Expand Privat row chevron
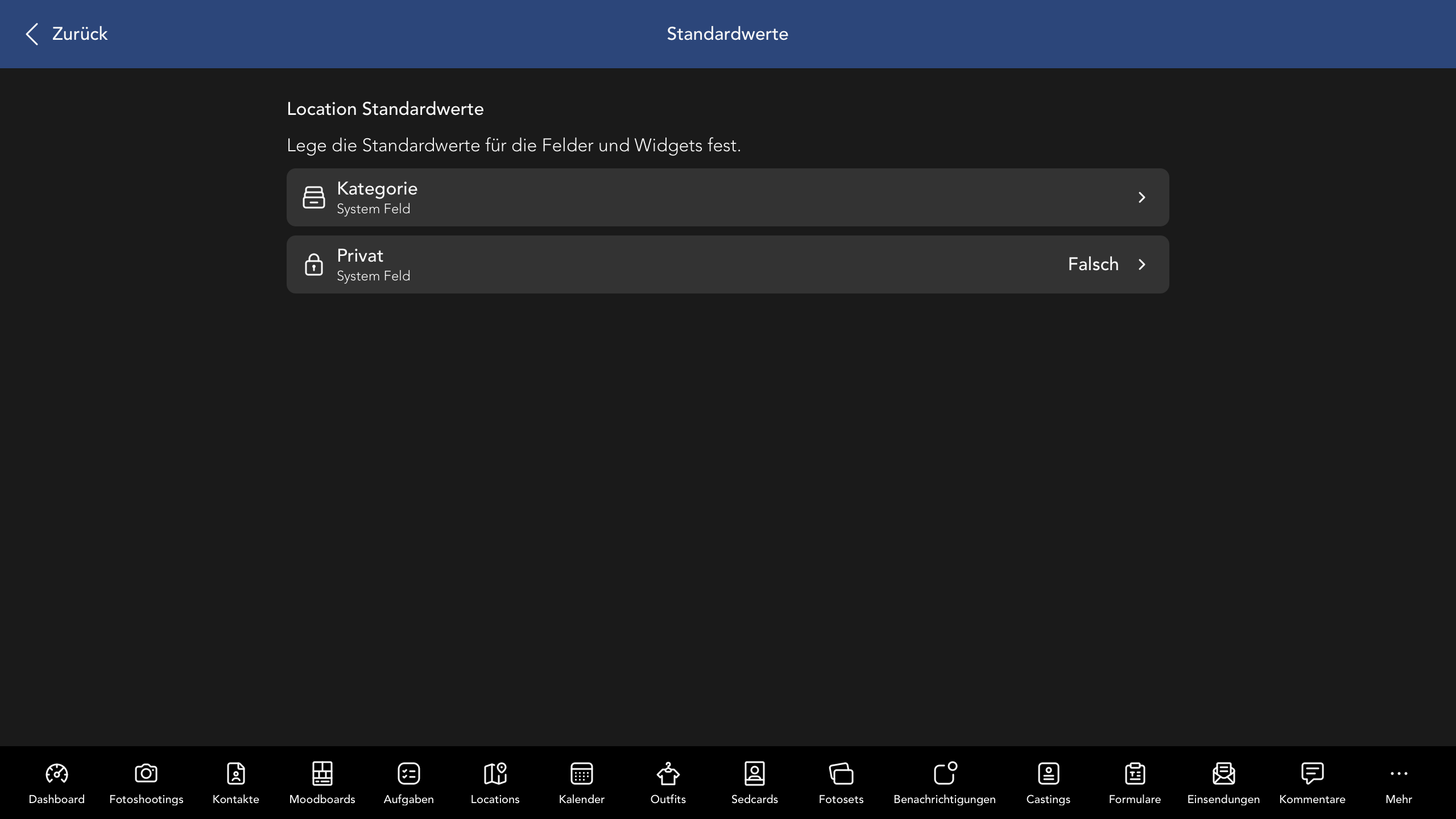This screenshot has width=1456, height=819. (1142, 264)
